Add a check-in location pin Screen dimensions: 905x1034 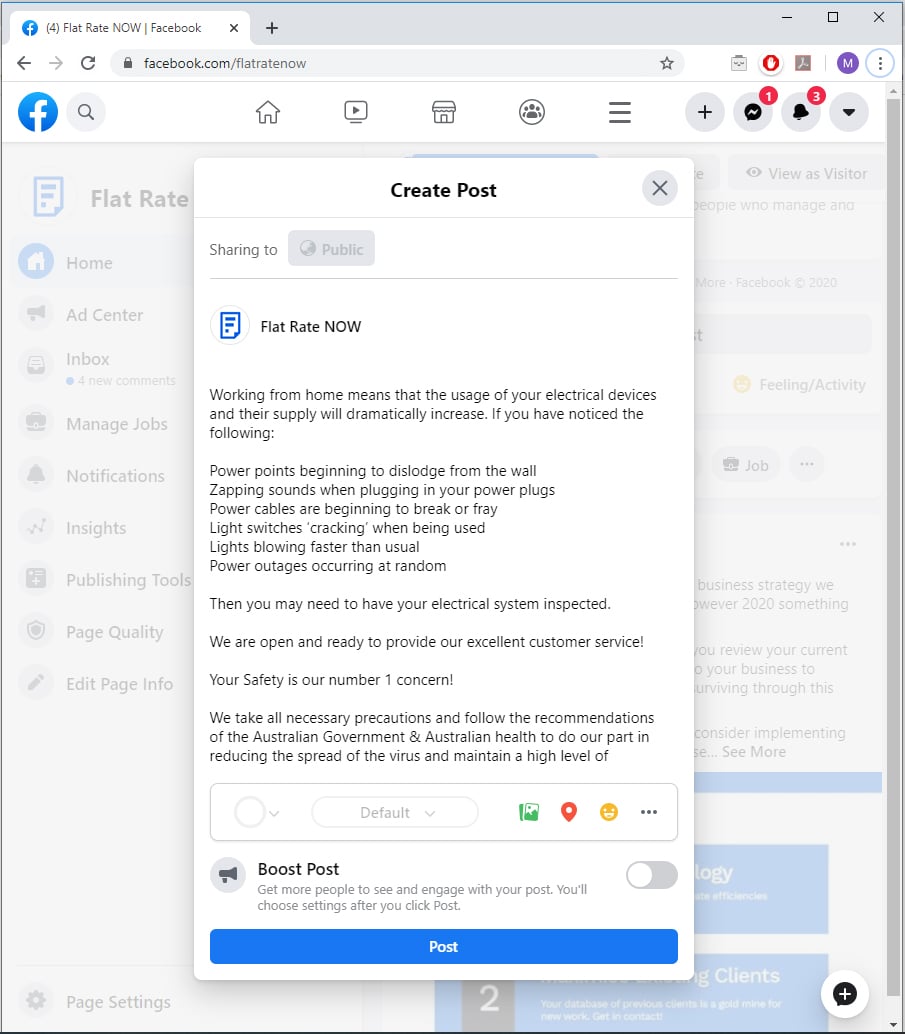(x=569, y=812)
